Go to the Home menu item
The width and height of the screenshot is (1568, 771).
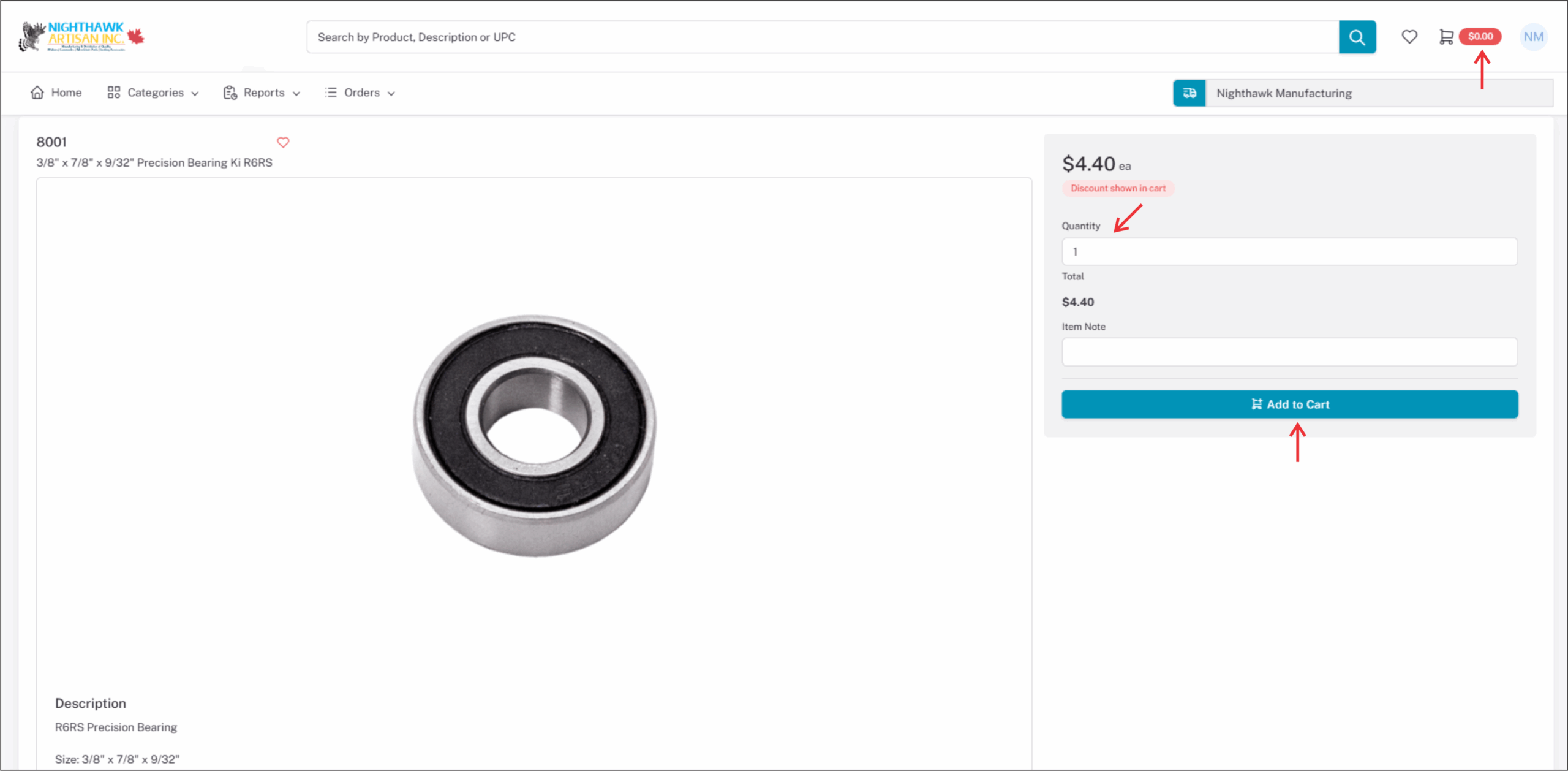click(x=66, y=93)
